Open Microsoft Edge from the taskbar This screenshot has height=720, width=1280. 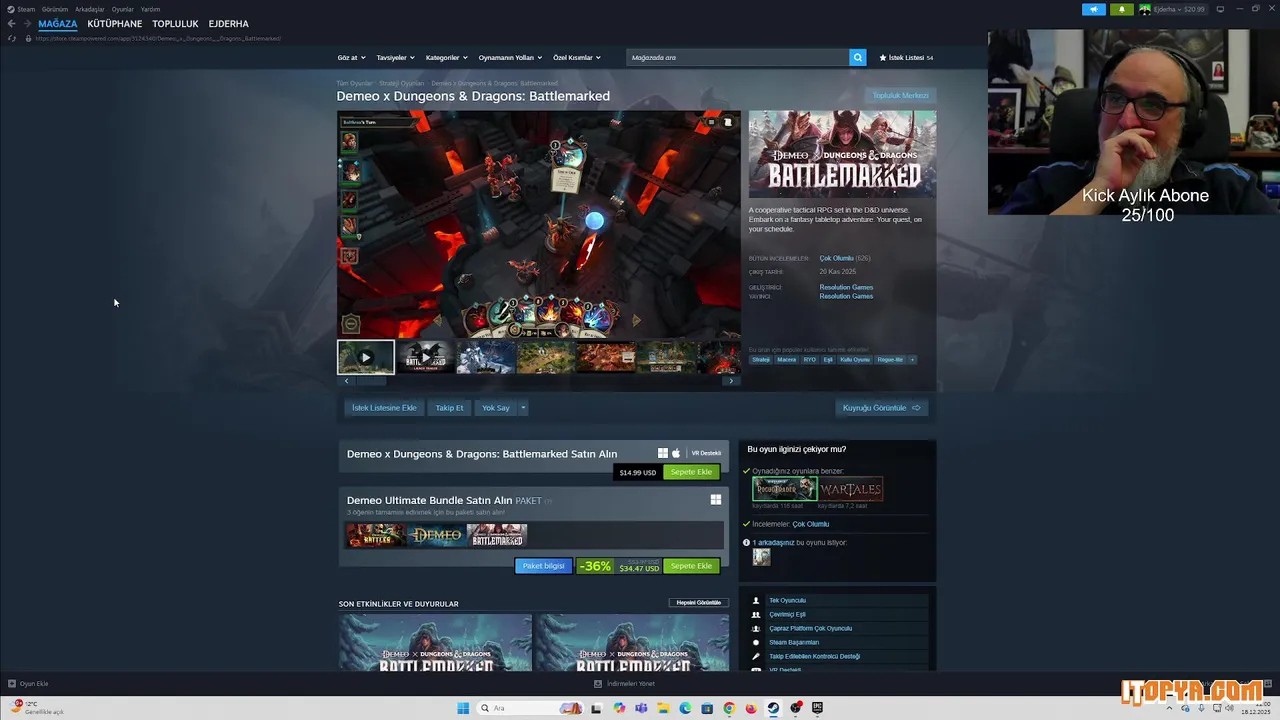685,708
